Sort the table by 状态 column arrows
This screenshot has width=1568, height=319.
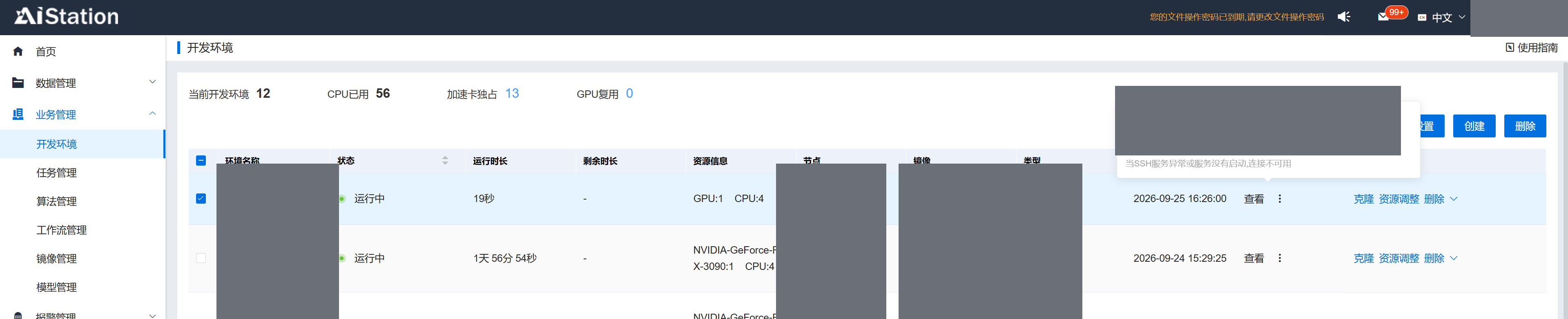(x=445, y=160)
